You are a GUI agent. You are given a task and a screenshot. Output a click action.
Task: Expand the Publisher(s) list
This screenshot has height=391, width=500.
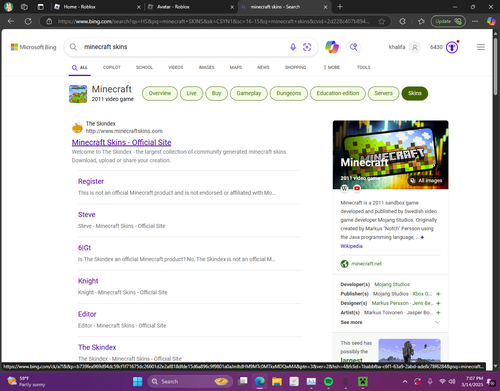click(438, 294)
